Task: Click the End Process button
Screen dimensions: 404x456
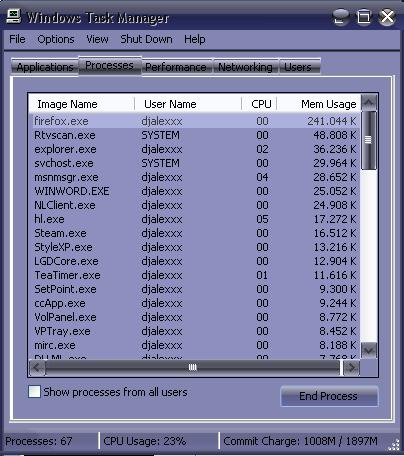Action: (x=329, y=396)
